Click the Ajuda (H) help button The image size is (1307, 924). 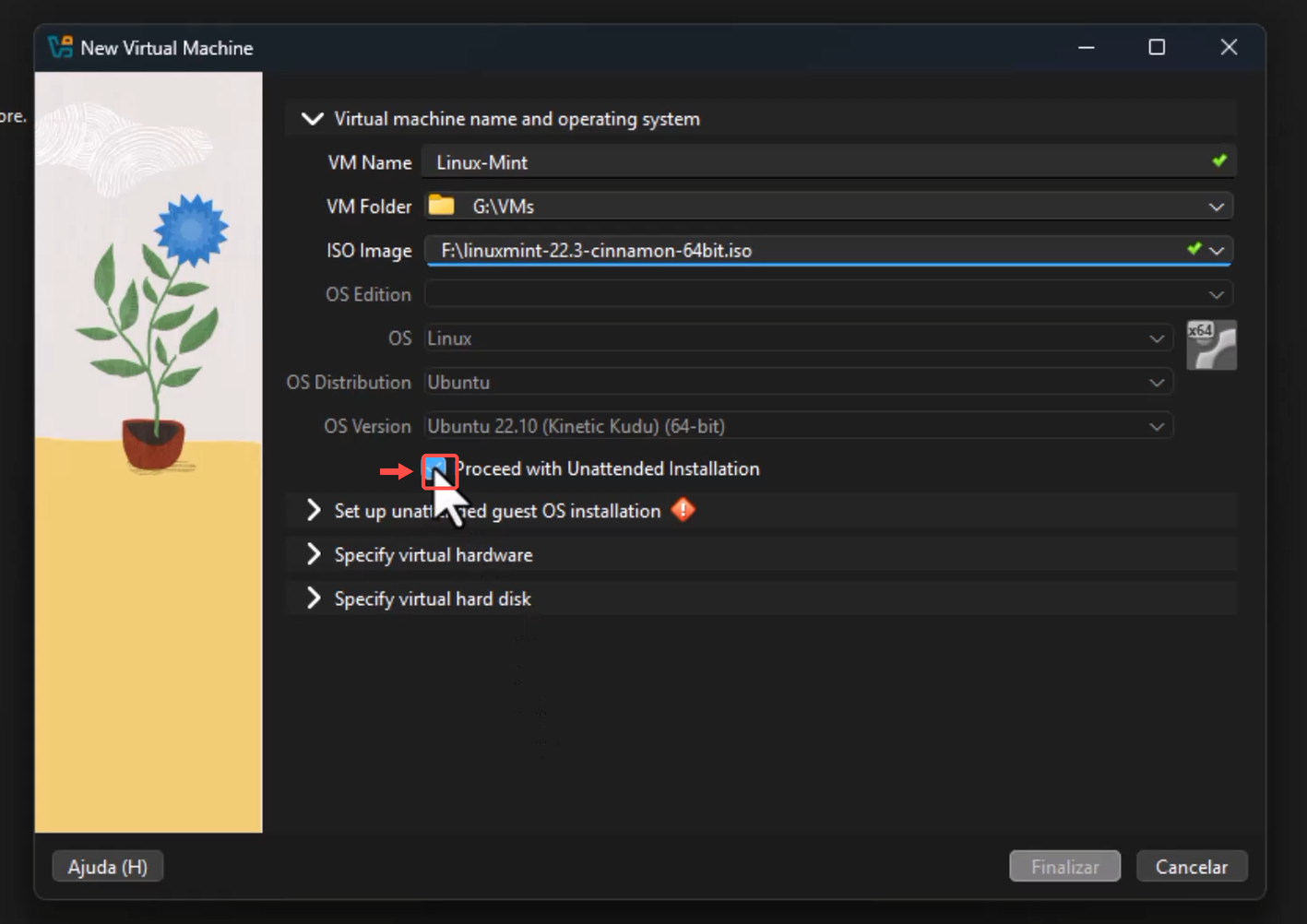[108, 867]
